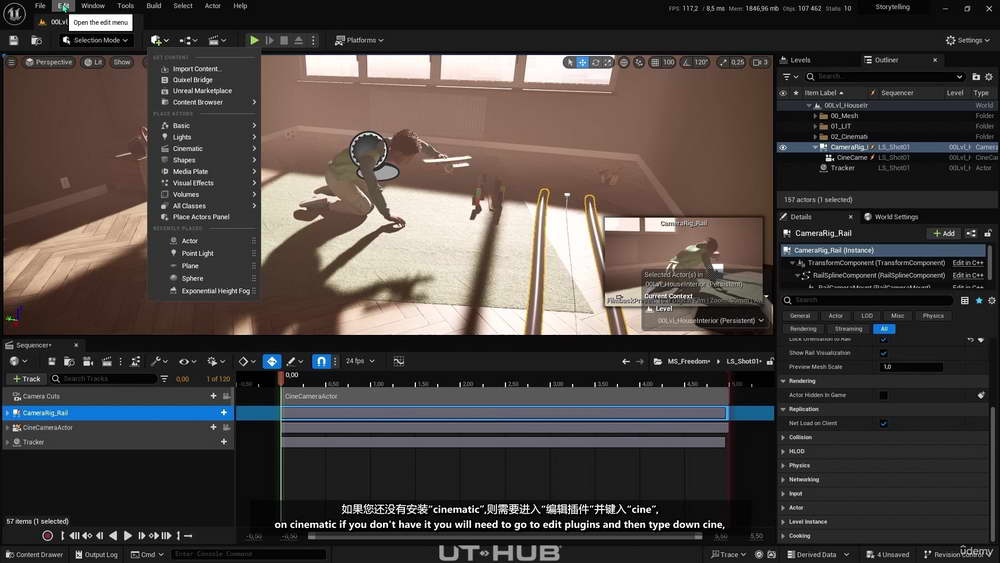This screenshot has height=563, width=1000.
Task: Select the General filter in Details
Action: click(800, 316)
